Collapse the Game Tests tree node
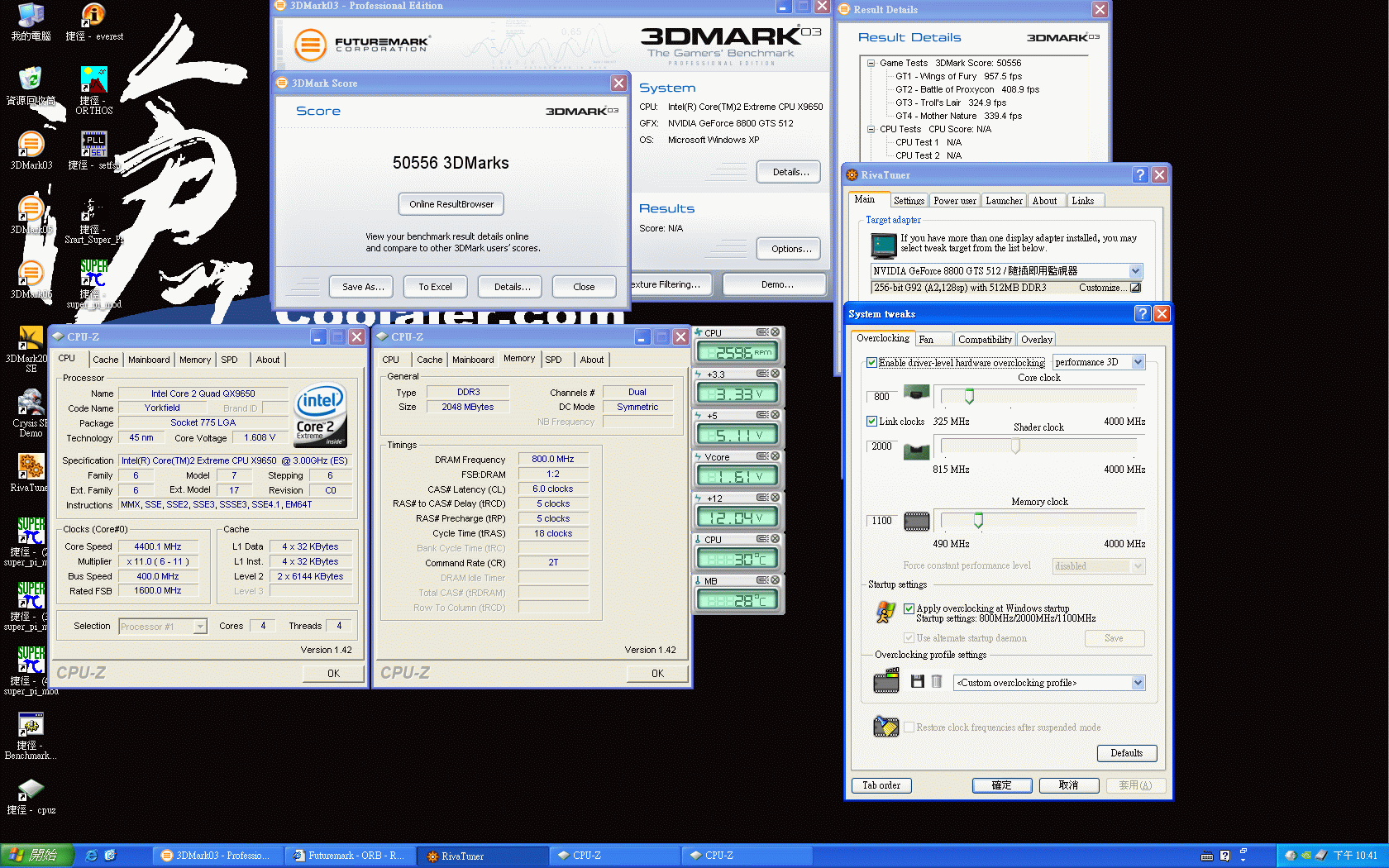1389x868 pixels. coord(871,63)
